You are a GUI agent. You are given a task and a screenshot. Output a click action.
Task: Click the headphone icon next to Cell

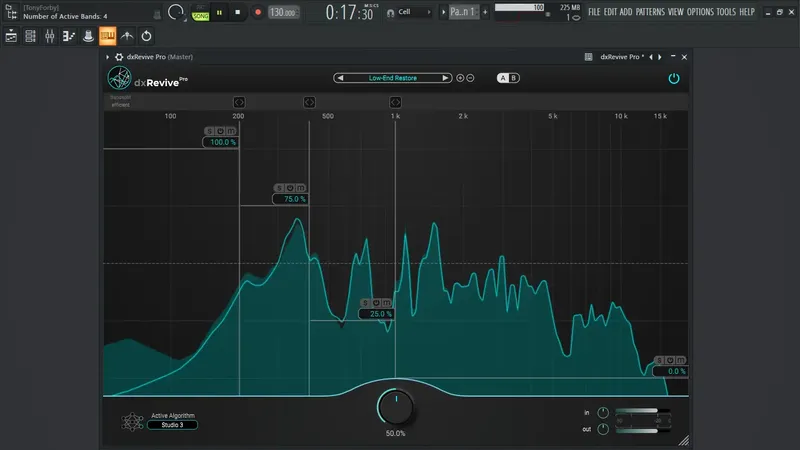(x=390, y=13)
